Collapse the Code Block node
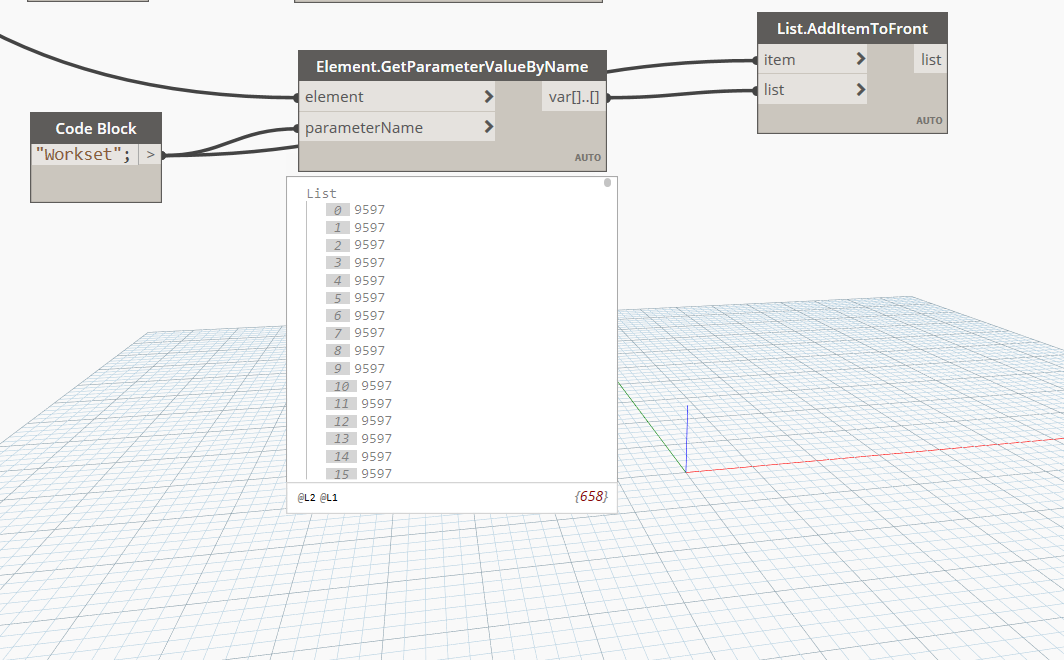The image size is (1064, 660). tap(96, 128)
